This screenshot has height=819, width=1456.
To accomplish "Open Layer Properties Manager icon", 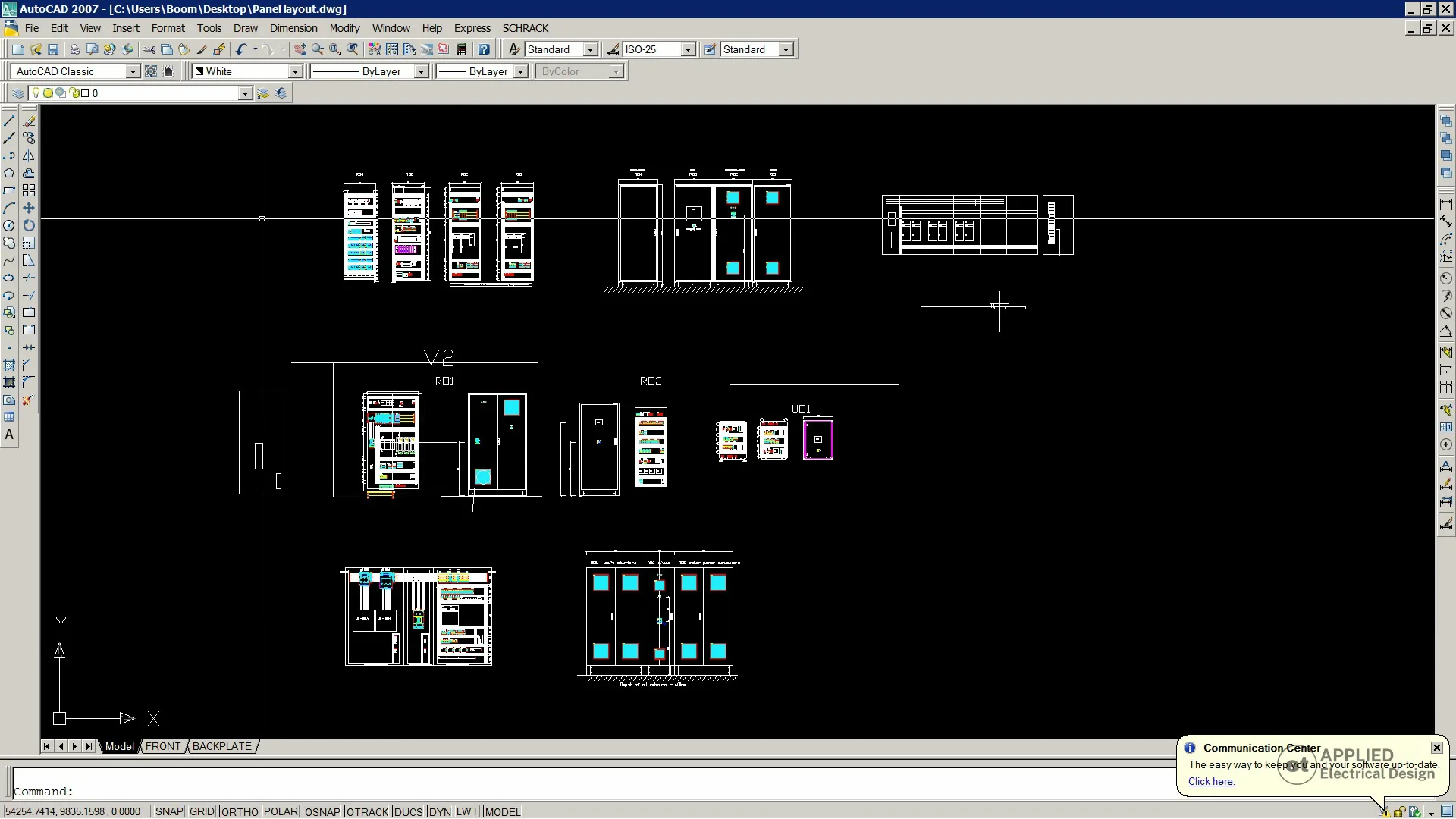I will point(18,93).
